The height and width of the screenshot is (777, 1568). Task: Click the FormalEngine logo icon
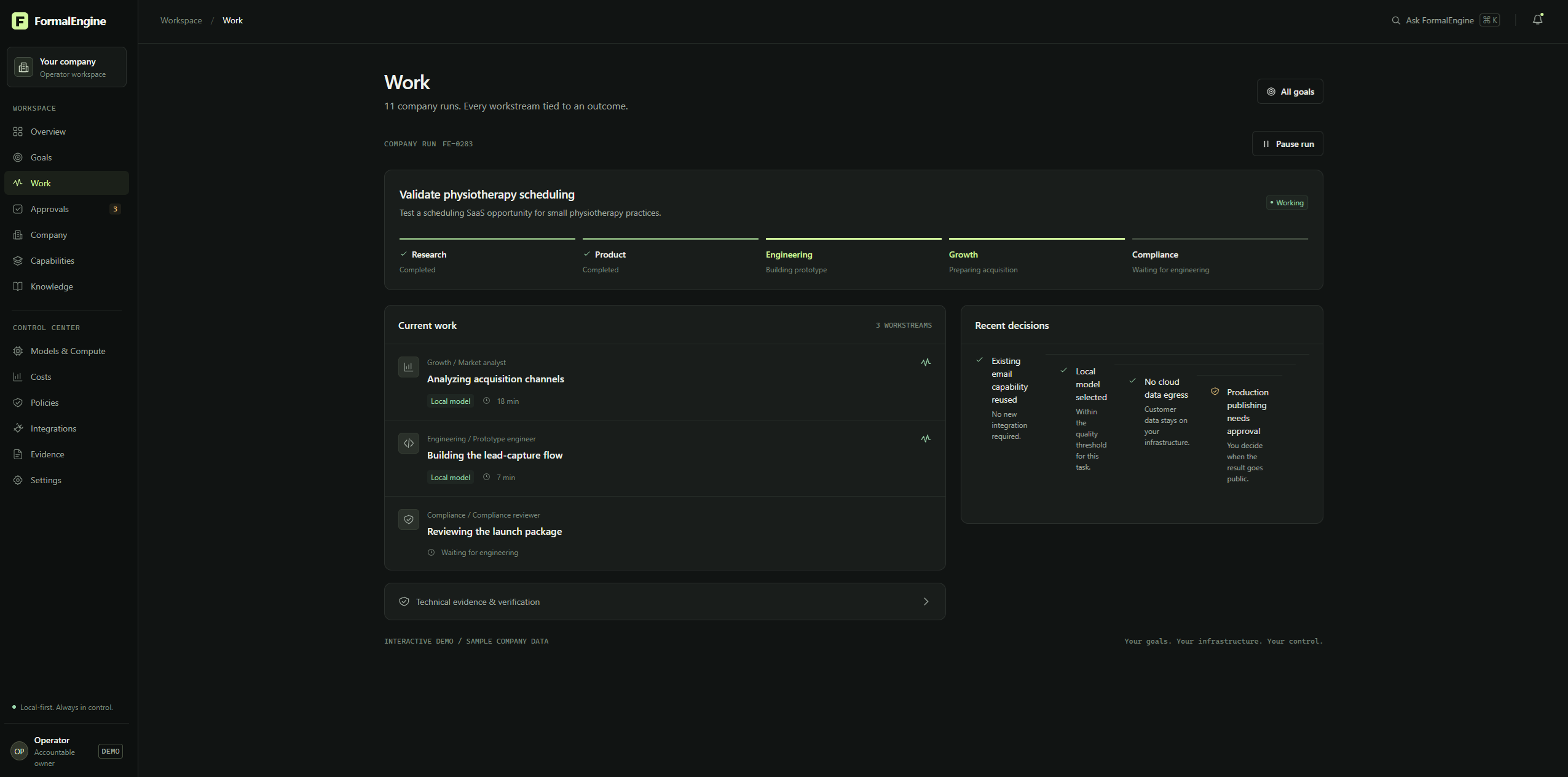tap(20, 21)
